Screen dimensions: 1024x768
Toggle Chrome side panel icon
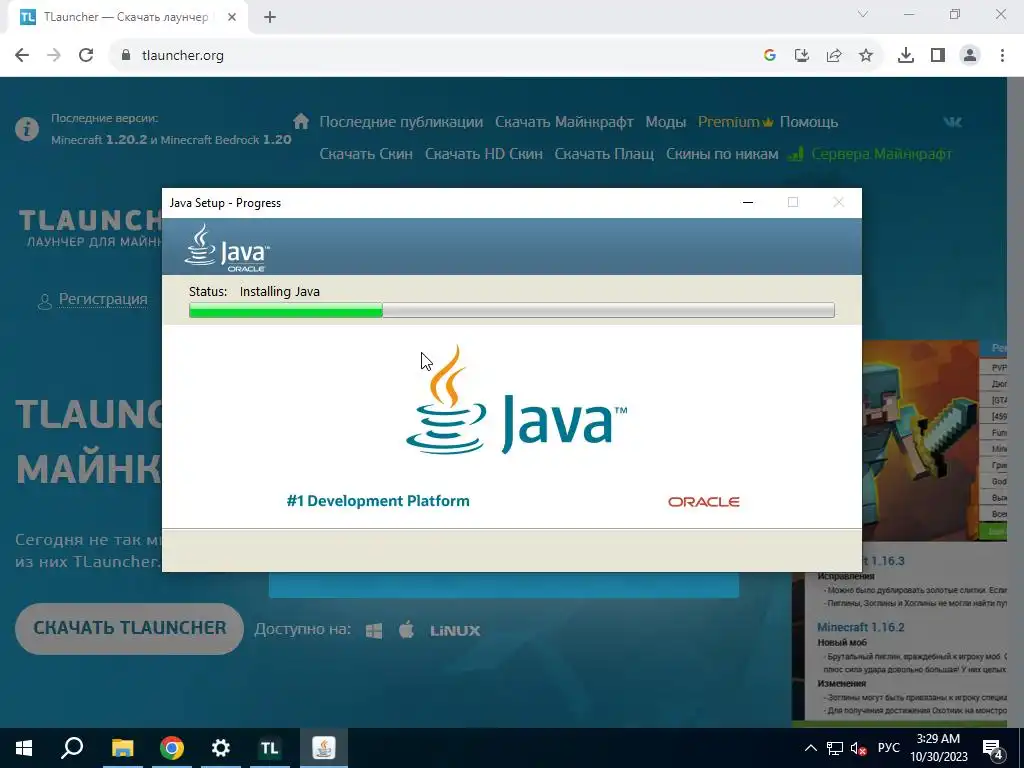(938, 56)
